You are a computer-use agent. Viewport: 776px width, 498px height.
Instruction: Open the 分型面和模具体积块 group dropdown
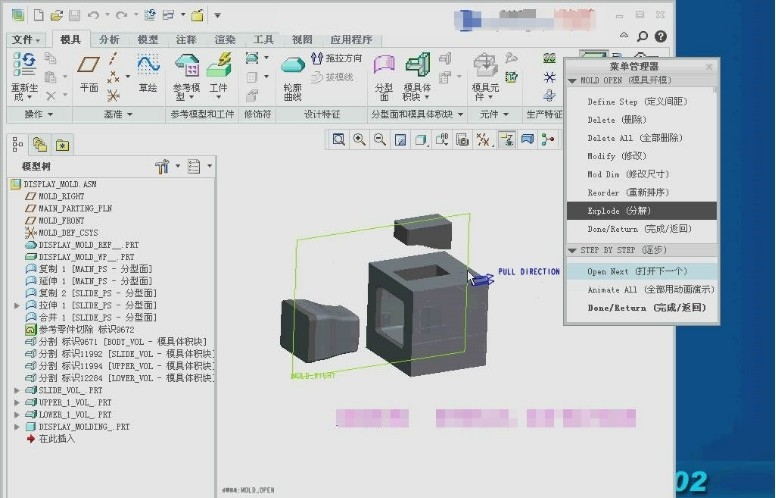[417, 114]
